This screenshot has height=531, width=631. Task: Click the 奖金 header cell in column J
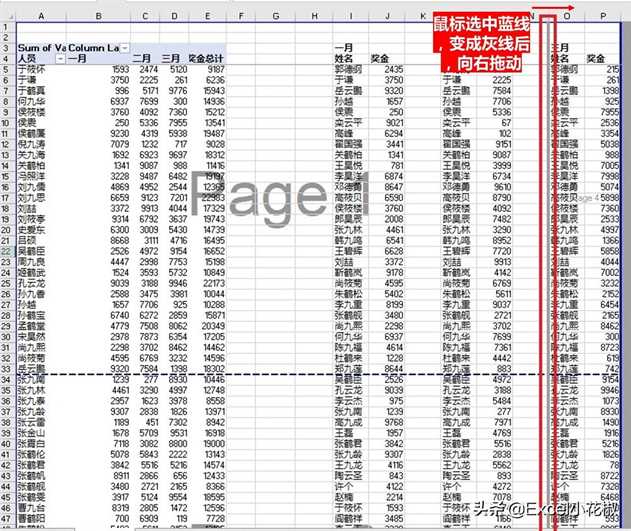381,59
